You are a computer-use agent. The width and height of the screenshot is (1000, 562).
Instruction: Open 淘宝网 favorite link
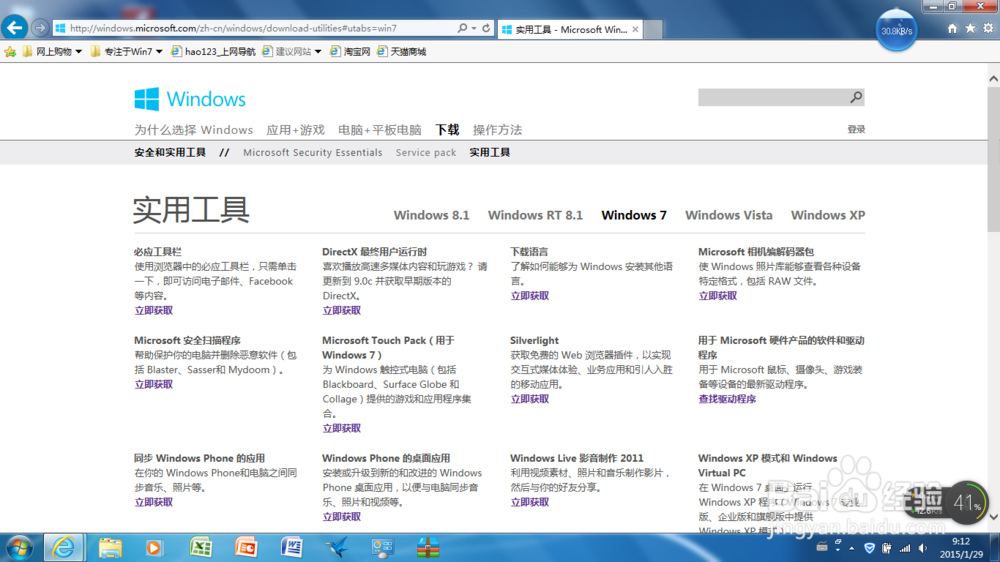350,52
